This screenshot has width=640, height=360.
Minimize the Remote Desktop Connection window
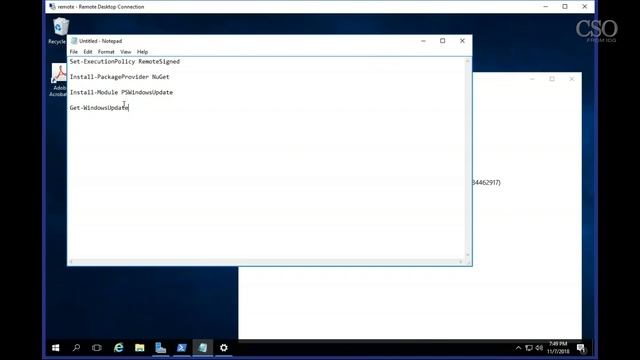tap(546, 7)
